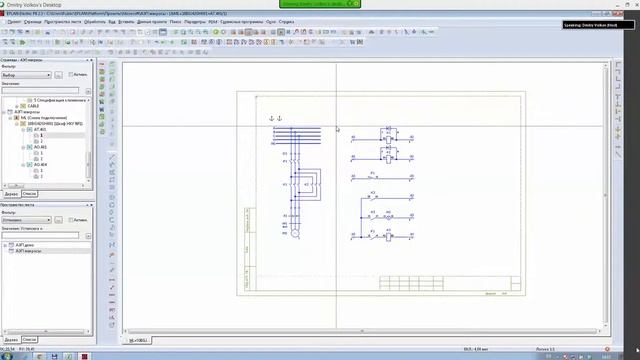The height and width of the screenshot is (360, 640).
Task: Select the arc drawing tool
Action: pos(112,220)
